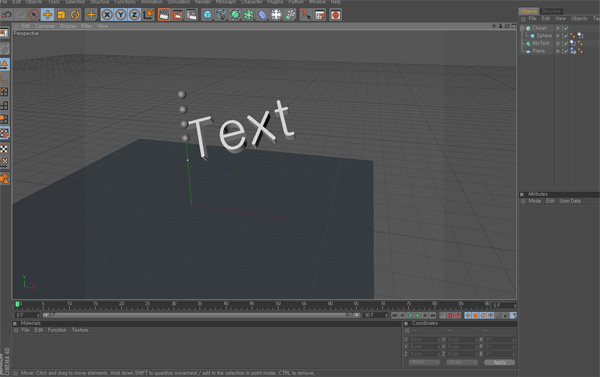Click the Undo arrow icon
600x377 pixels.
(7, 15)
